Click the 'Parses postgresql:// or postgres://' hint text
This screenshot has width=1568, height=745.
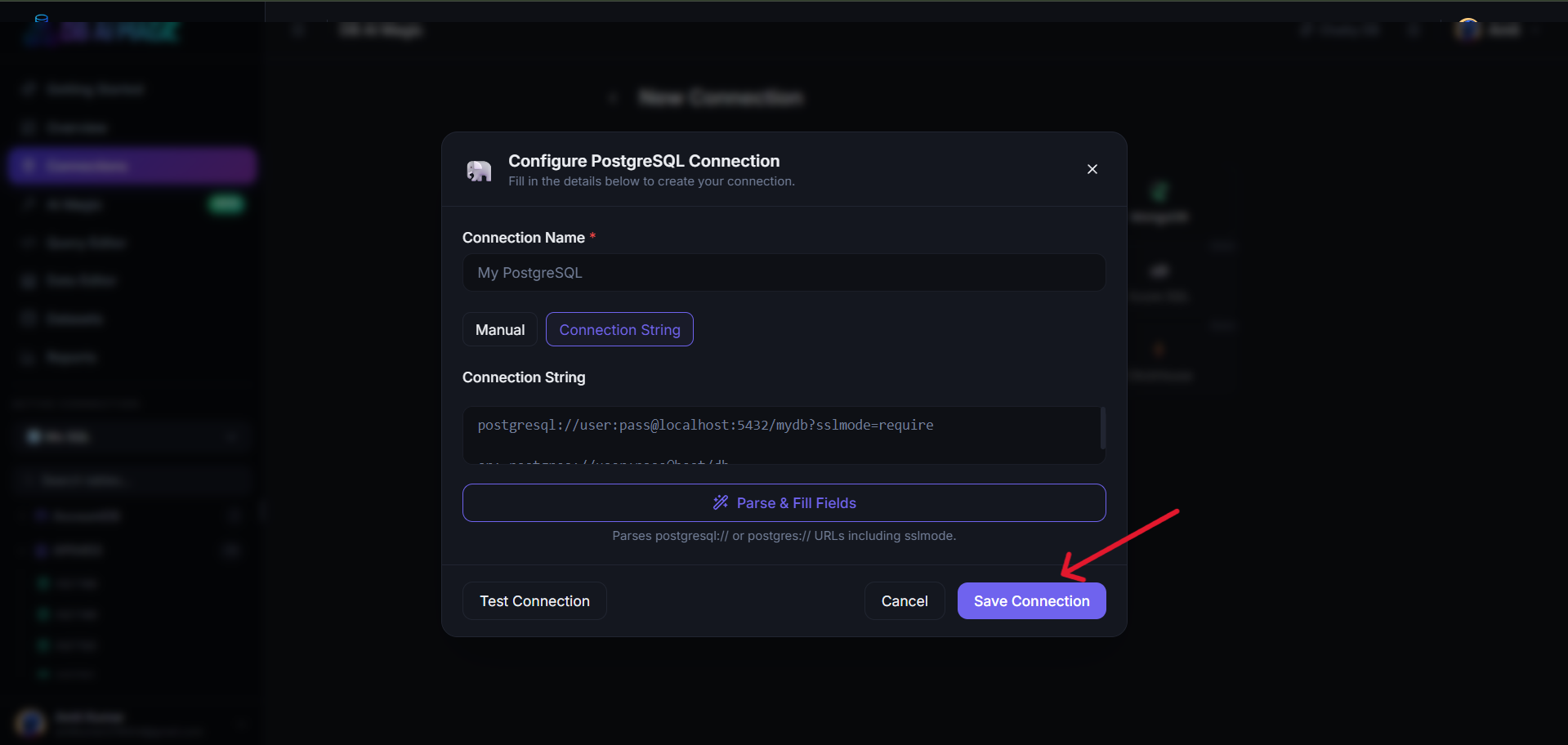tap(784, 536)
